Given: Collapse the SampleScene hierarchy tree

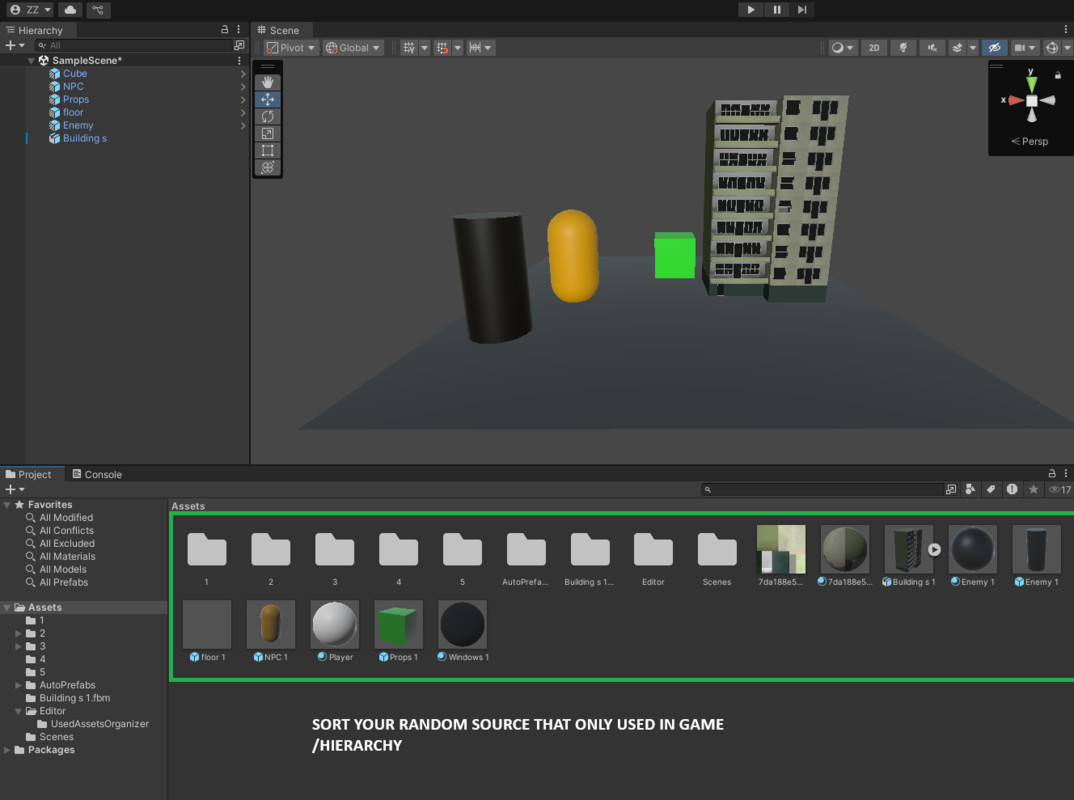Looking at the screenshot, I should point(31,61).
